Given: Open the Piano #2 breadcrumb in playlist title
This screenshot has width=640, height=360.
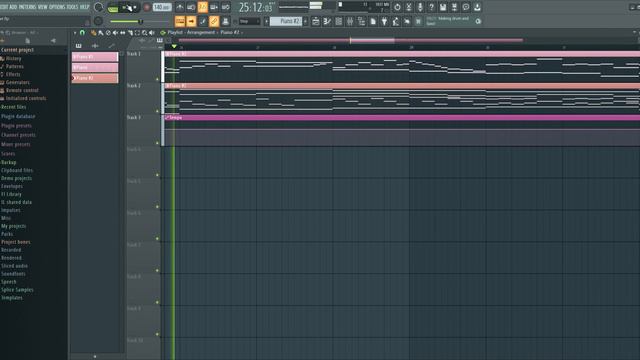Looking at the screenshot, I should [x=230, y=32].
